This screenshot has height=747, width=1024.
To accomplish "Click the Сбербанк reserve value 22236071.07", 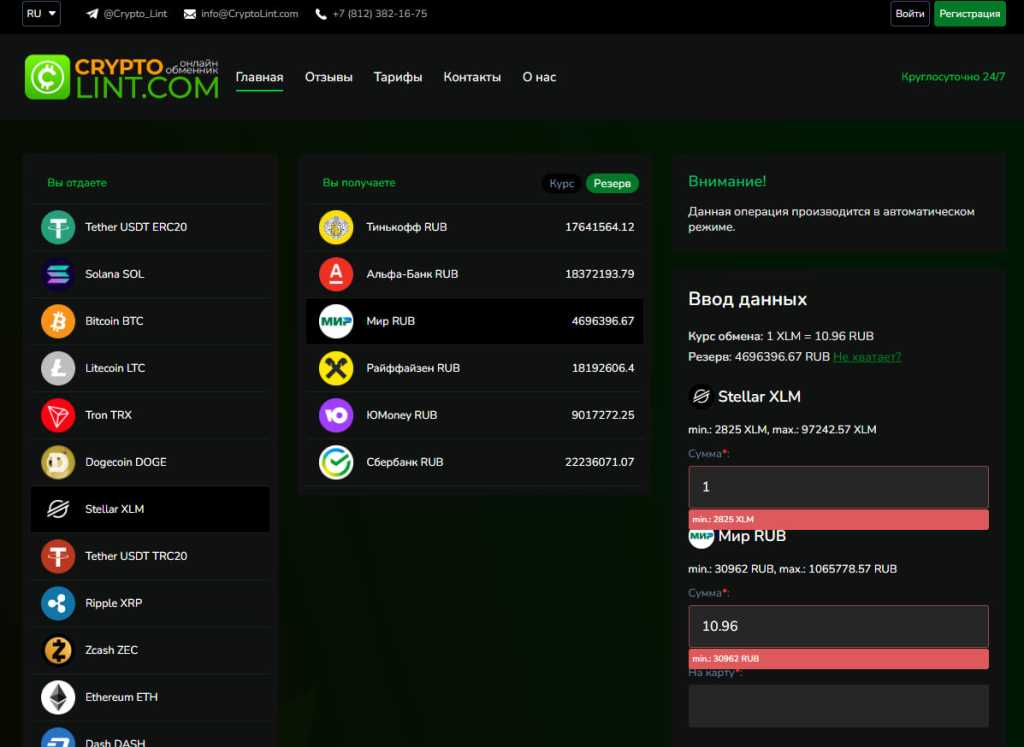I will click(600, 462).
